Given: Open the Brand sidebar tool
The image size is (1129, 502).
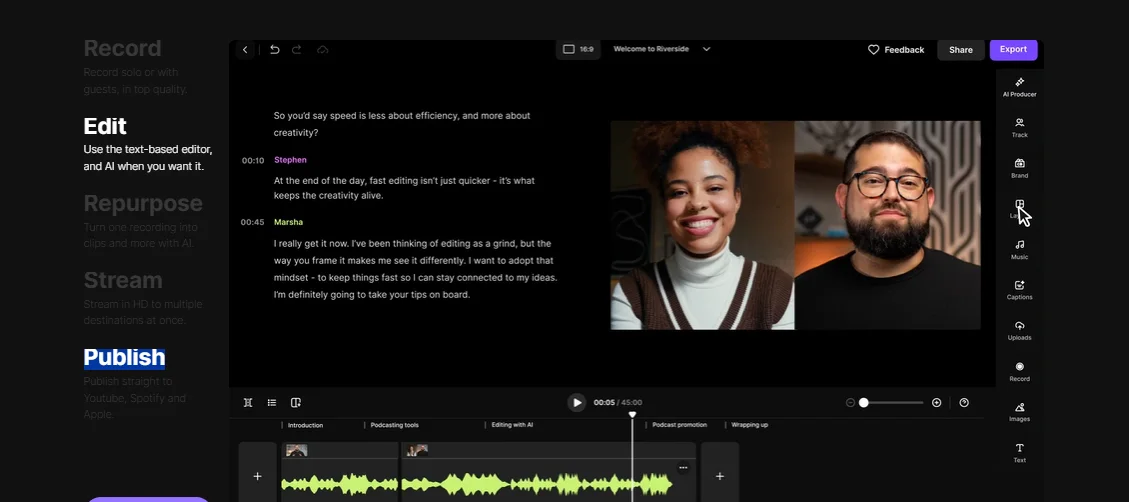Looking at the screenshot, I should (1019, 169).
